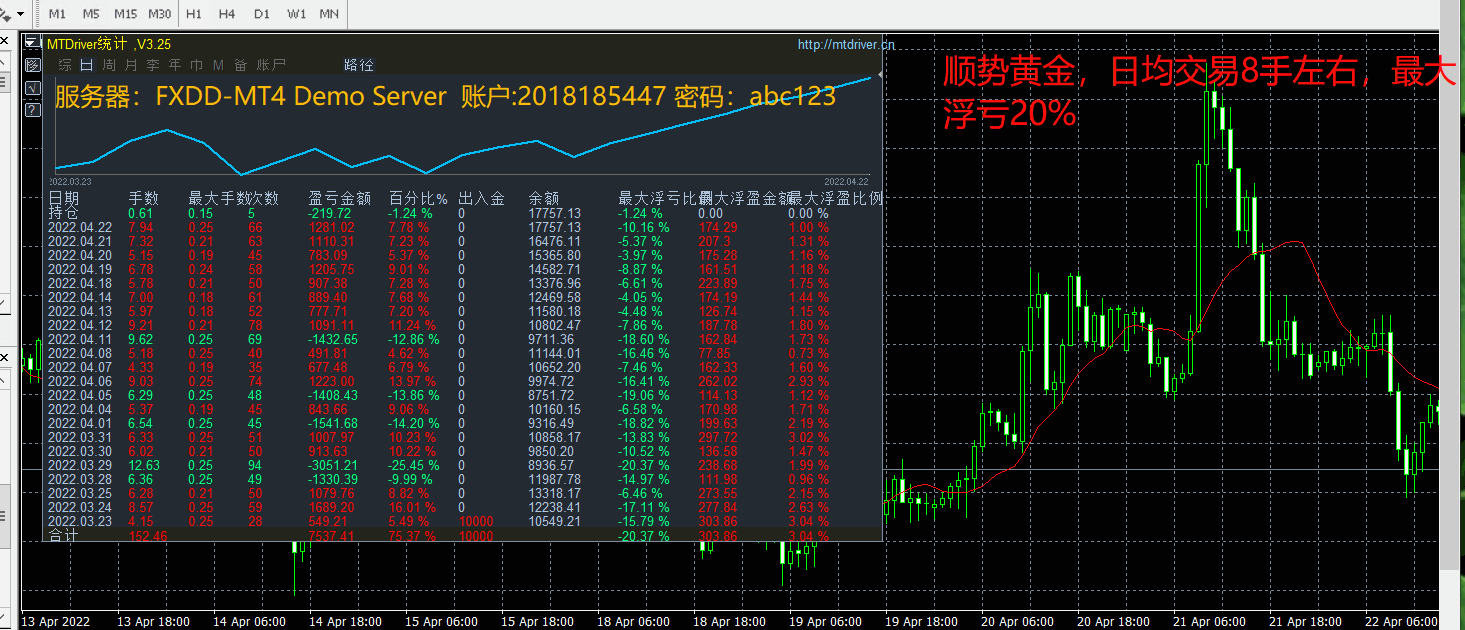Click the 2022.04.14 date row

80,297
